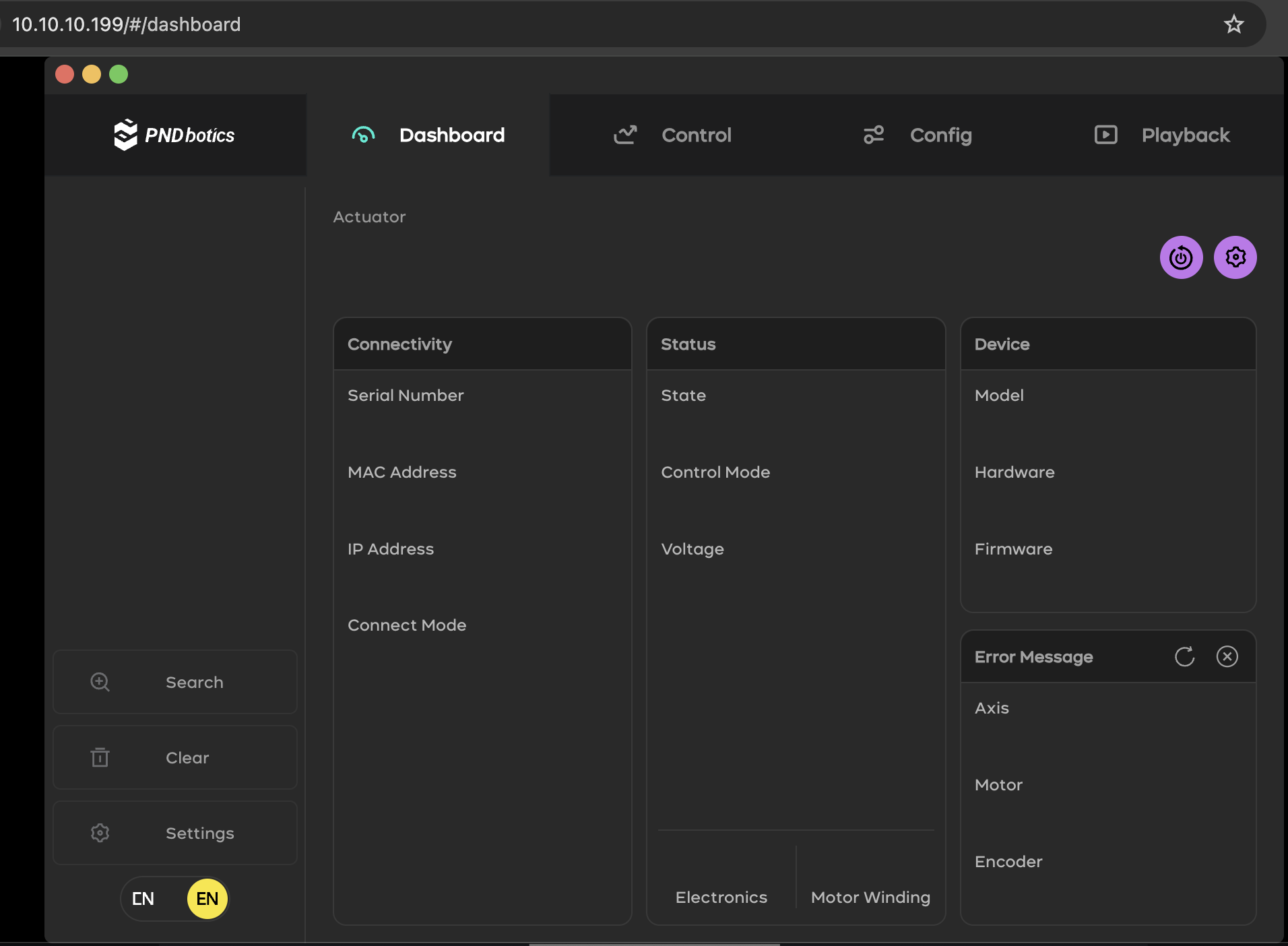Screen dimensions: 1288x946
Task: Open the Control tab
Action: click(672, 135)
